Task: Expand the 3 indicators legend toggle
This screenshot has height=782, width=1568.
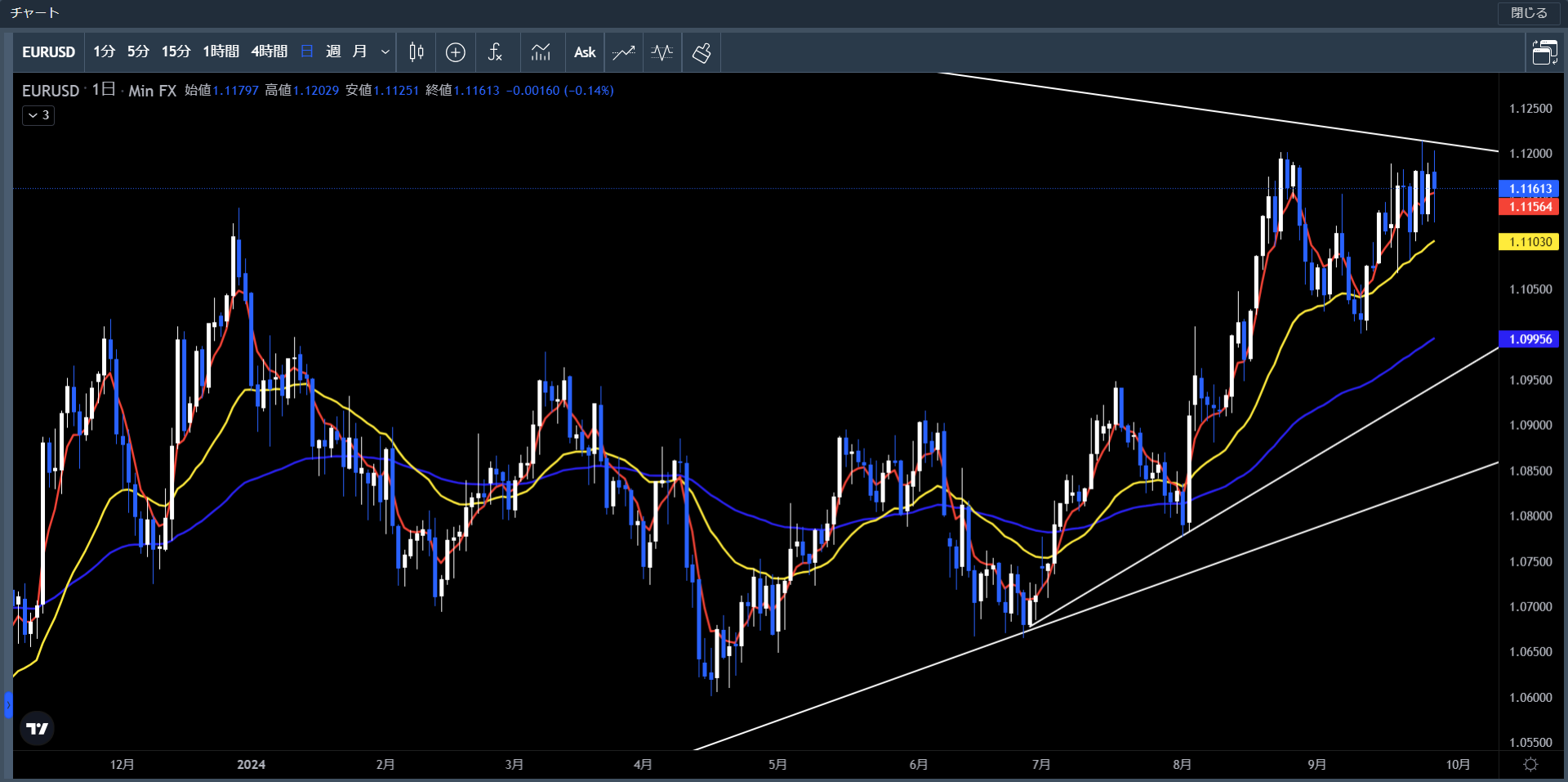Action: tap(38, 115)
